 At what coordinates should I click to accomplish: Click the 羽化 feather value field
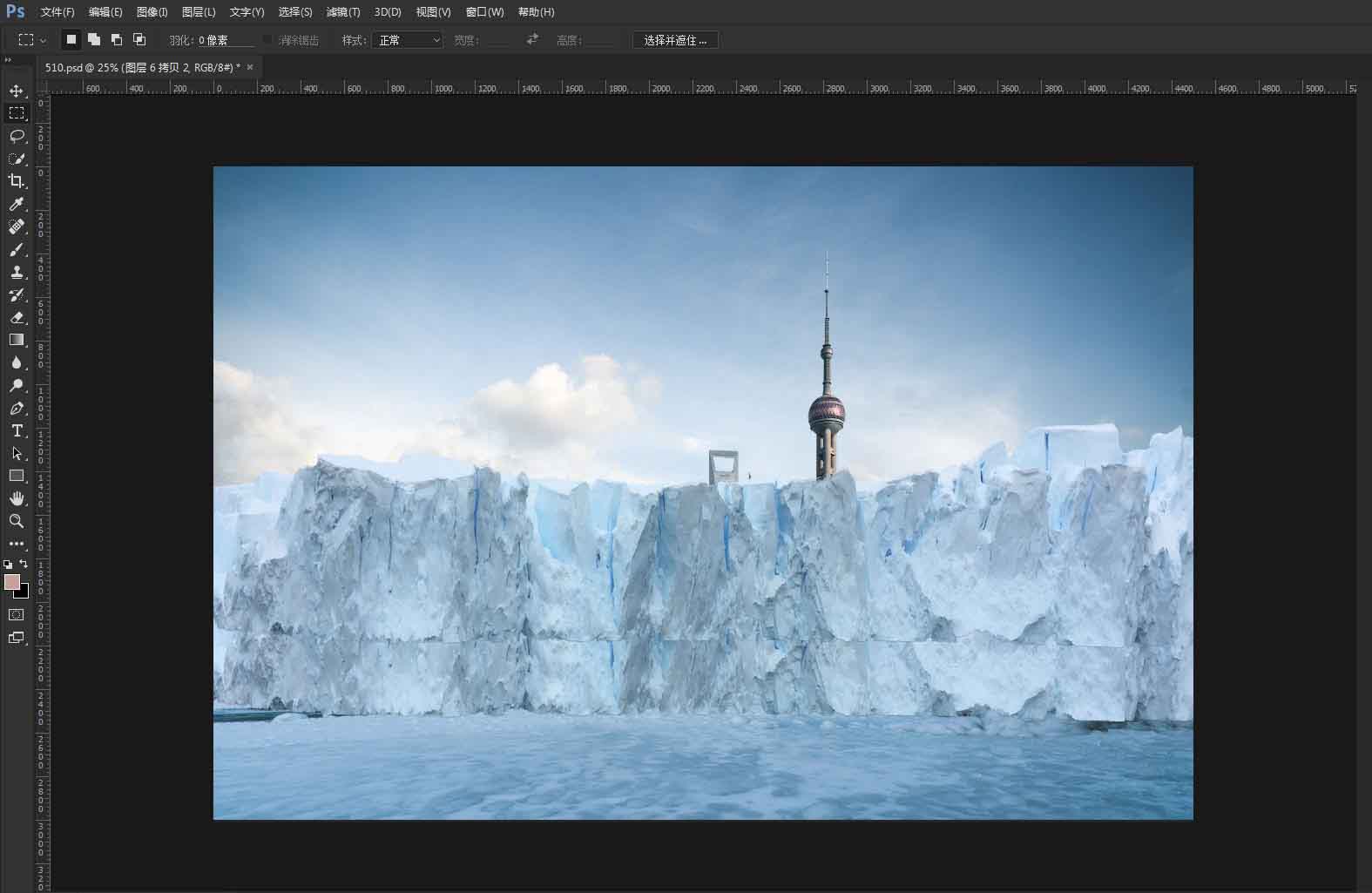pyautogui.click(x=226, y=40)
